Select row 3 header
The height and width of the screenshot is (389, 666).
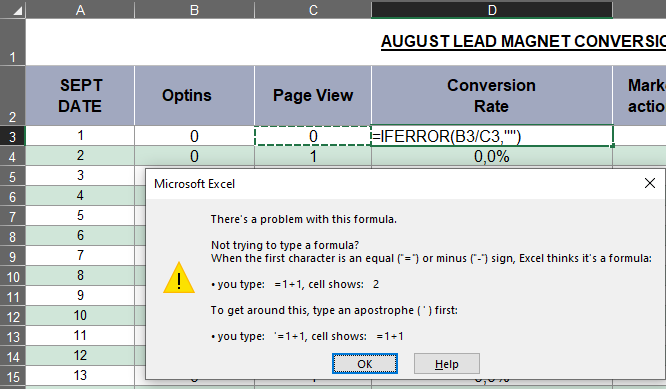pos(13,136)
